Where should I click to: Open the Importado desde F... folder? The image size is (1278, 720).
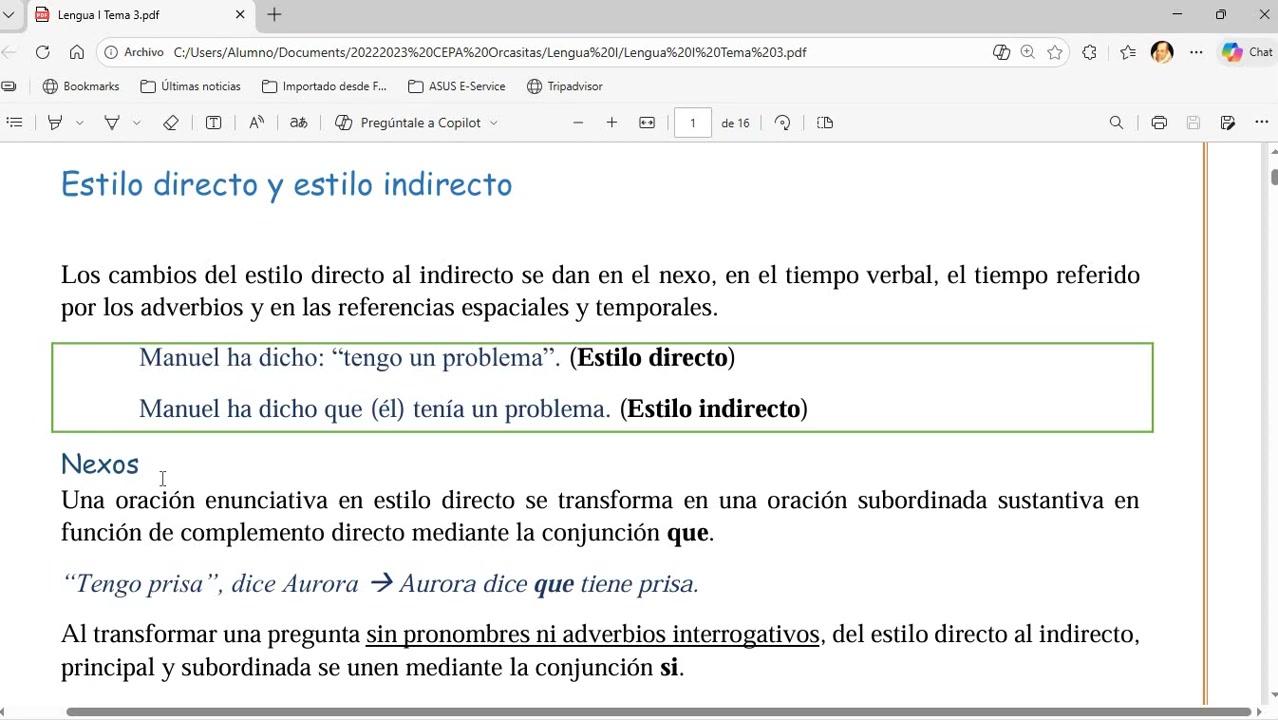click(x=324, y=86)
